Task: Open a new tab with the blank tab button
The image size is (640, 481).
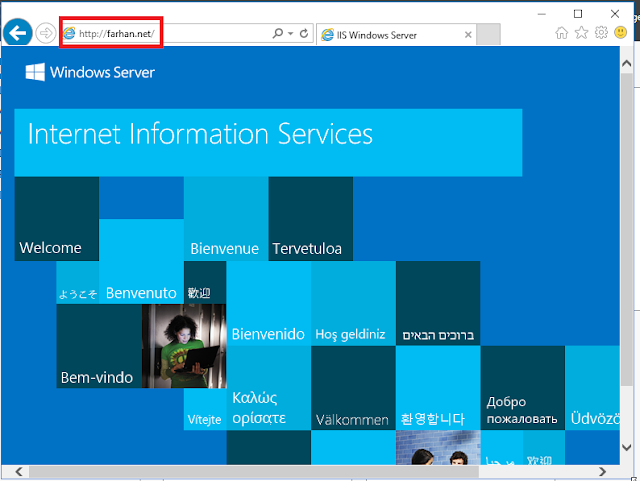Action: (488, 34)
